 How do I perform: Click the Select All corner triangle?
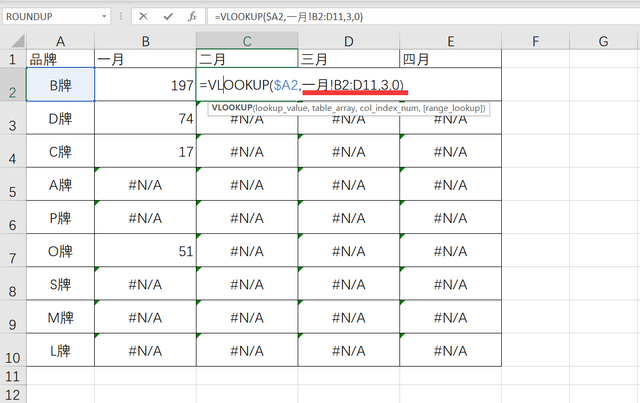point(17,41)
